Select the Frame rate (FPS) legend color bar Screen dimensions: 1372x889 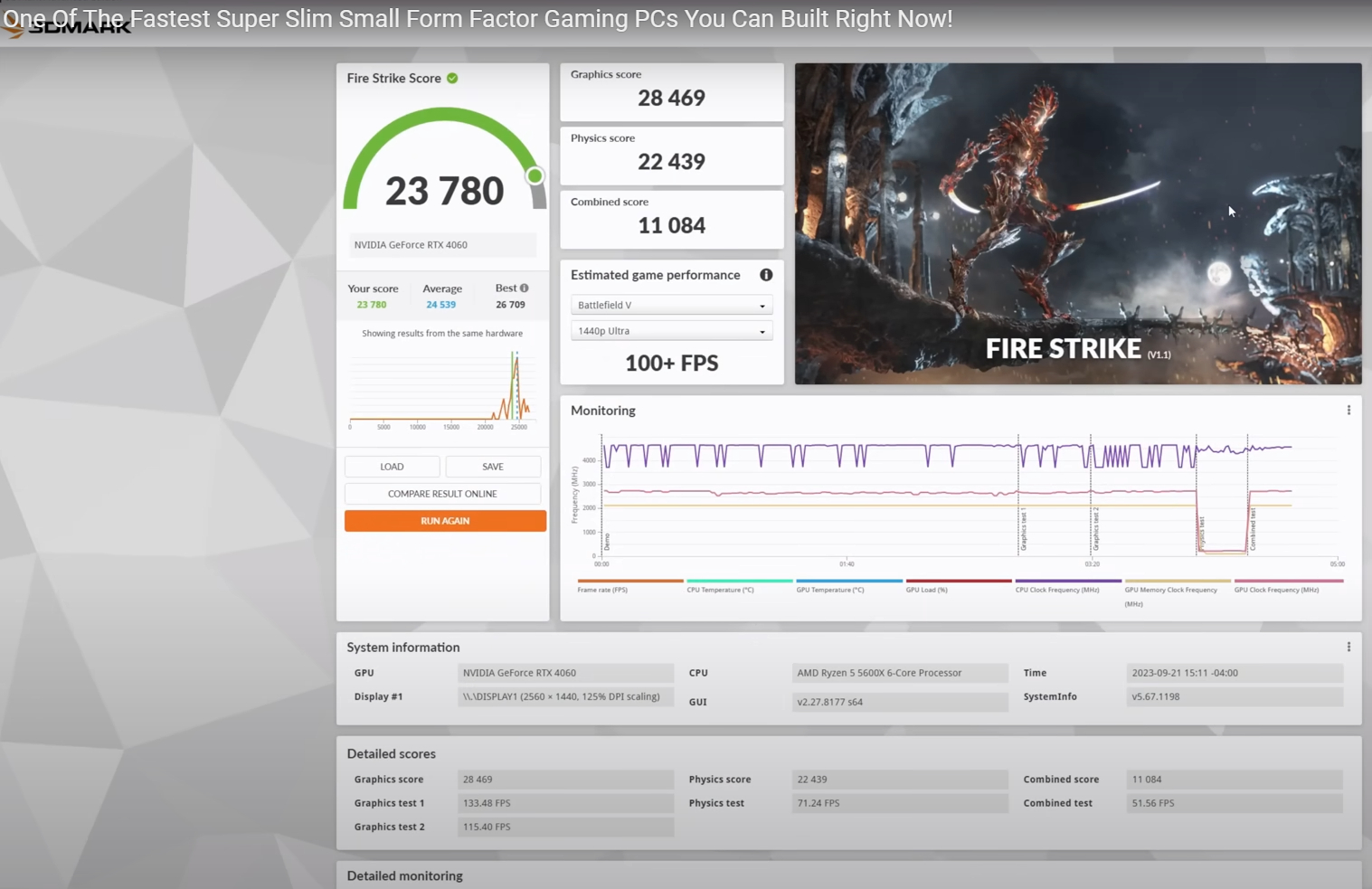630,581
